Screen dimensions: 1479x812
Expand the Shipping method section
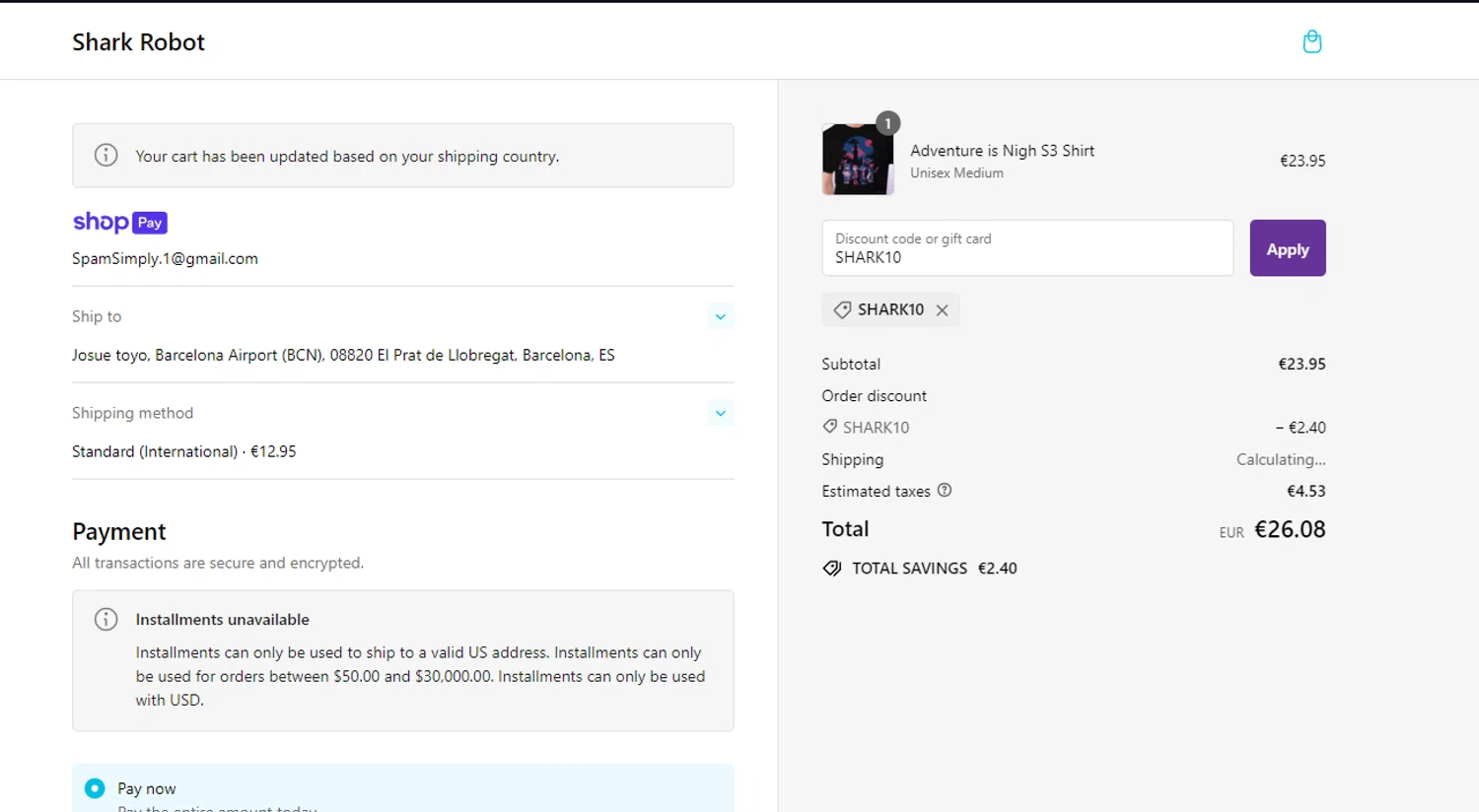pyautogui.click(x=720, y=413)
